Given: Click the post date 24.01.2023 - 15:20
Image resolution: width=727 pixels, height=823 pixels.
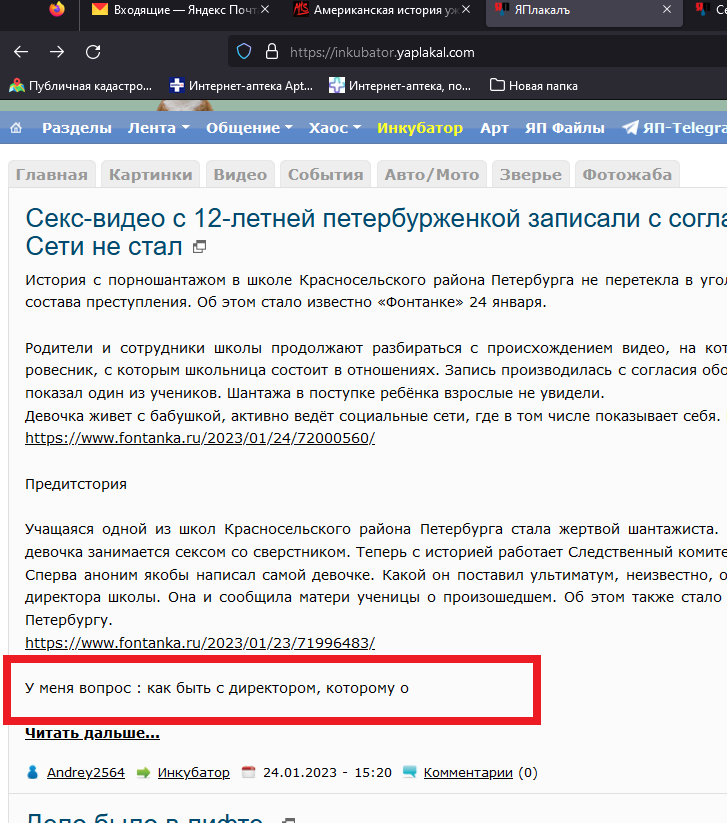Looking at the screenshot, I should [327, 772].
